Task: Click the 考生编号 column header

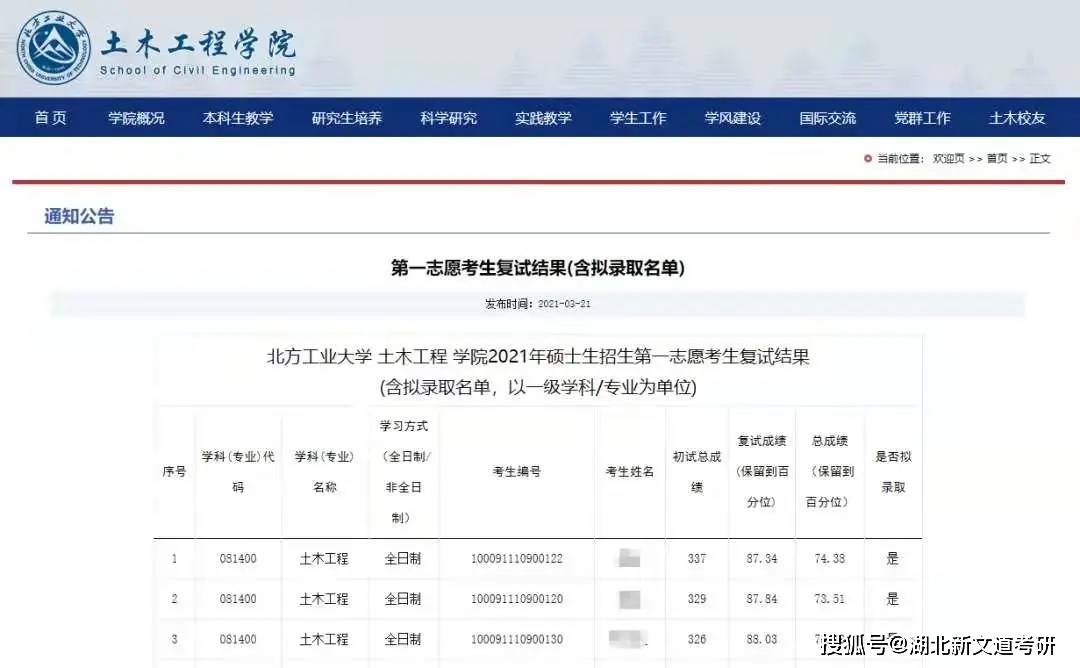Action: [x=517, y=472]
